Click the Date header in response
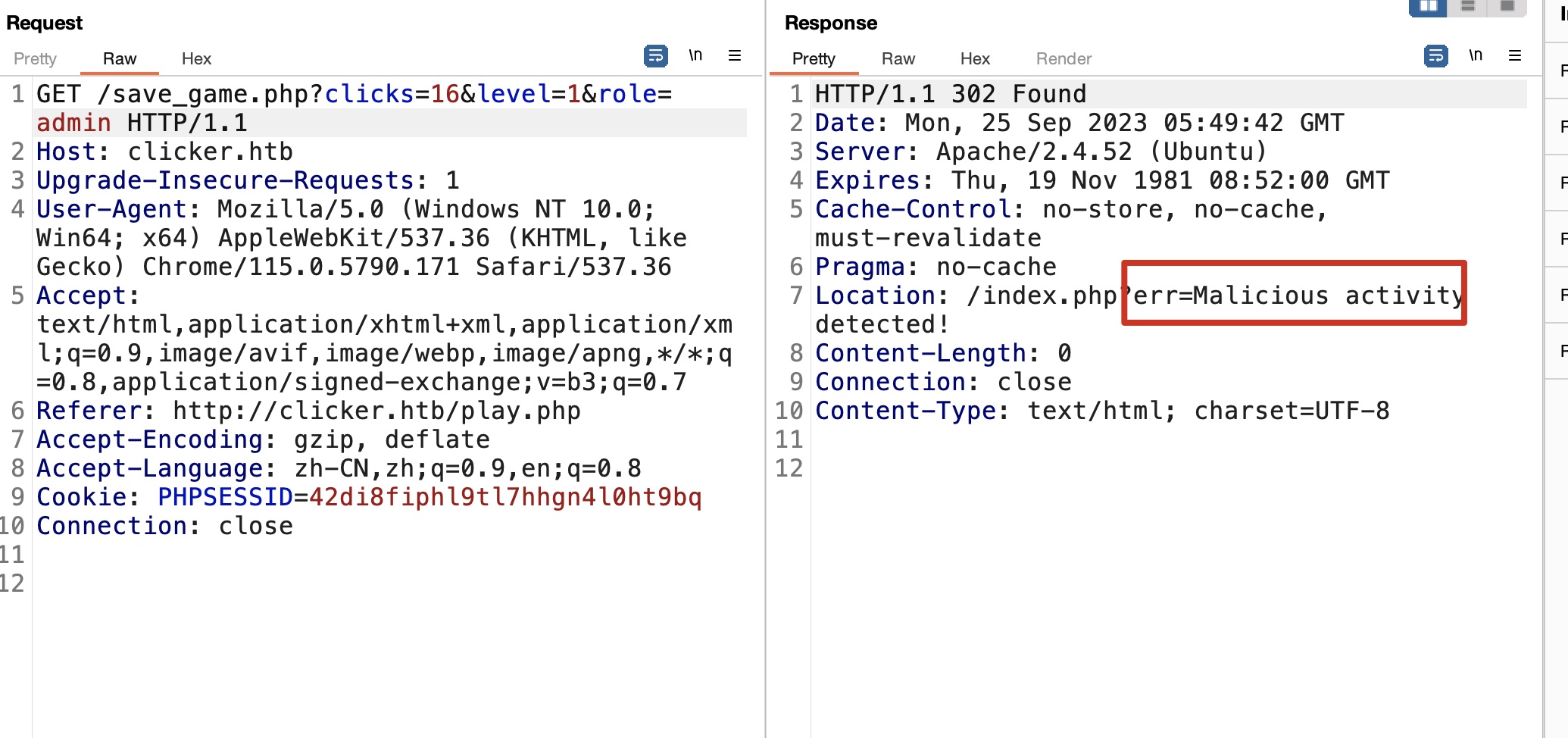Viewport: 1568px width, 738px height. (x=1079, y=123)
